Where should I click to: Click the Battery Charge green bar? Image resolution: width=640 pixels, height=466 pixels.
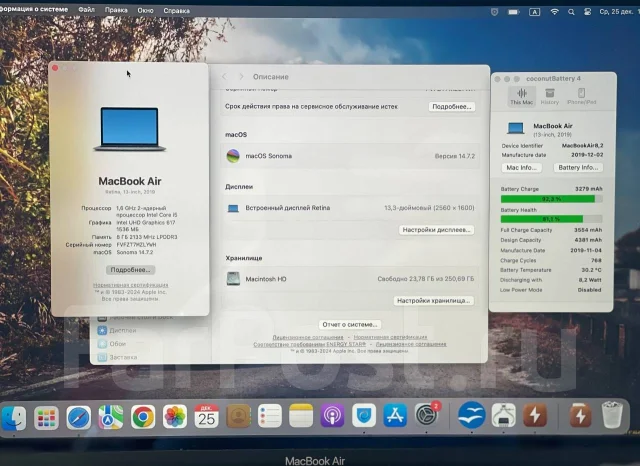coord(551,199)
